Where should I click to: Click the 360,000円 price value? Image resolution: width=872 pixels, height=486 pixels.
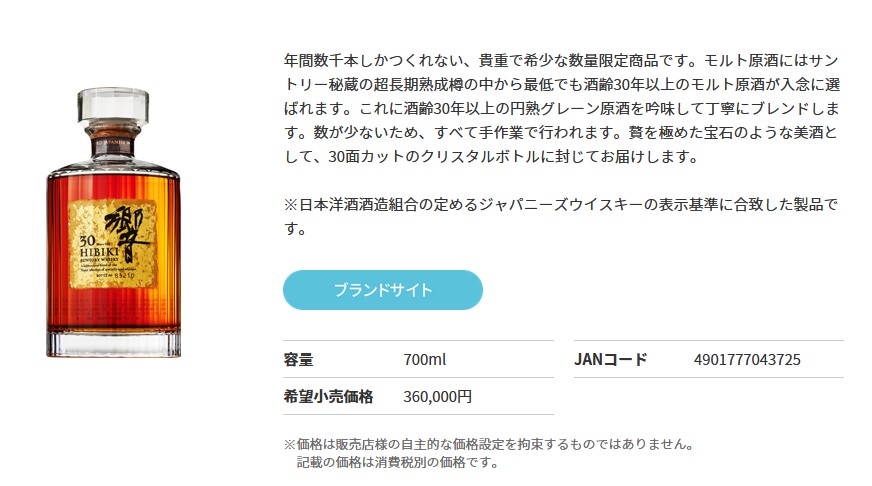click(438, 396)
